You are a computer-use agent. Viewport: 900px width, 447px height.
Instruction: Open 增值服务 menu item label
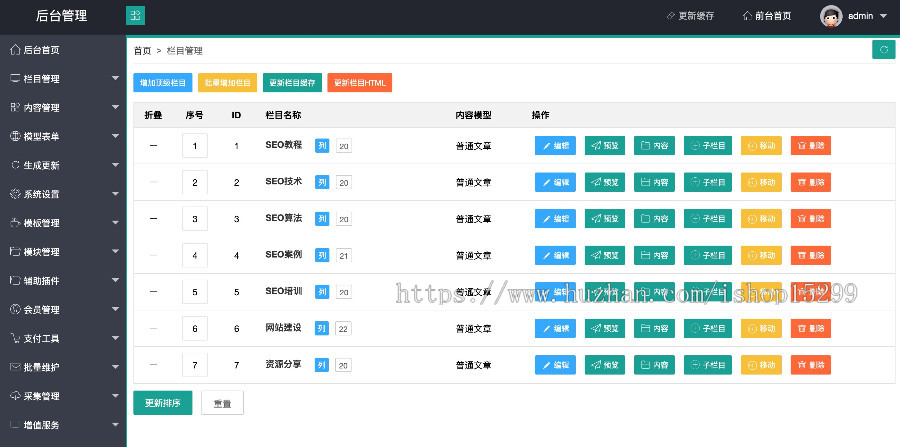pyautogui.click(x=41, y=425)
